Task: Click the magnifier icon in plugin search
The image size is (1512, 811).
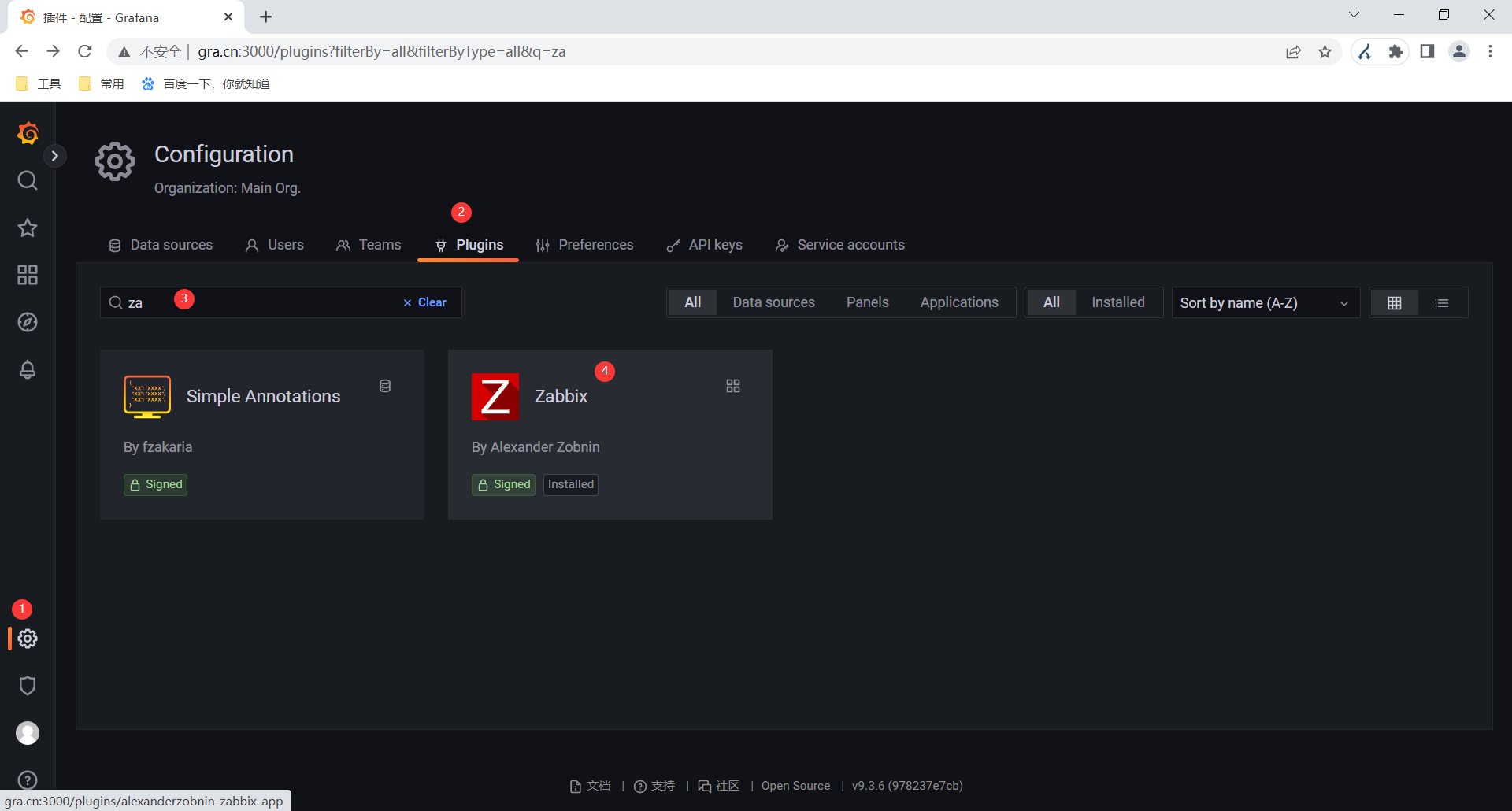Action: click(x=116, y=302)
